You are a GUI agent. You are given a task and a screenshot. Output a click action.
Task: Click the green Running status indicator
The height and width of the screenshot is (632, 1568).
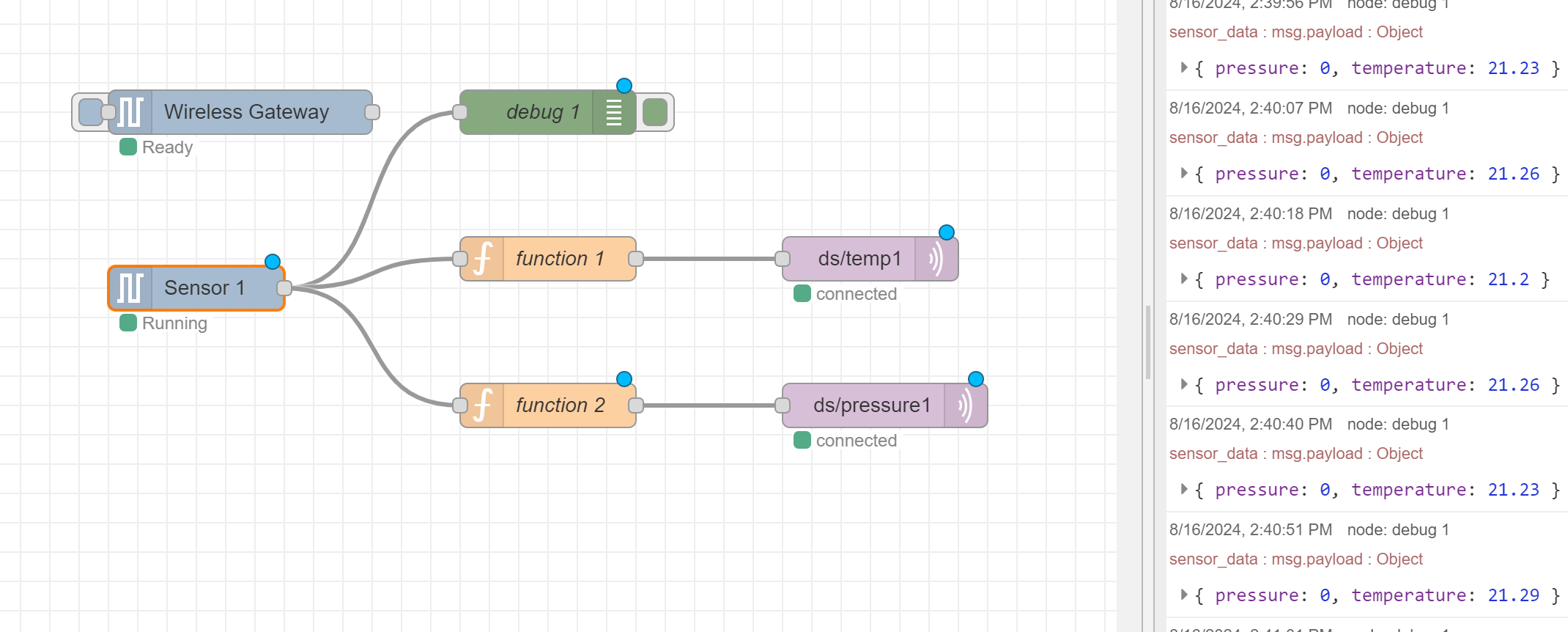pos(128,323)
